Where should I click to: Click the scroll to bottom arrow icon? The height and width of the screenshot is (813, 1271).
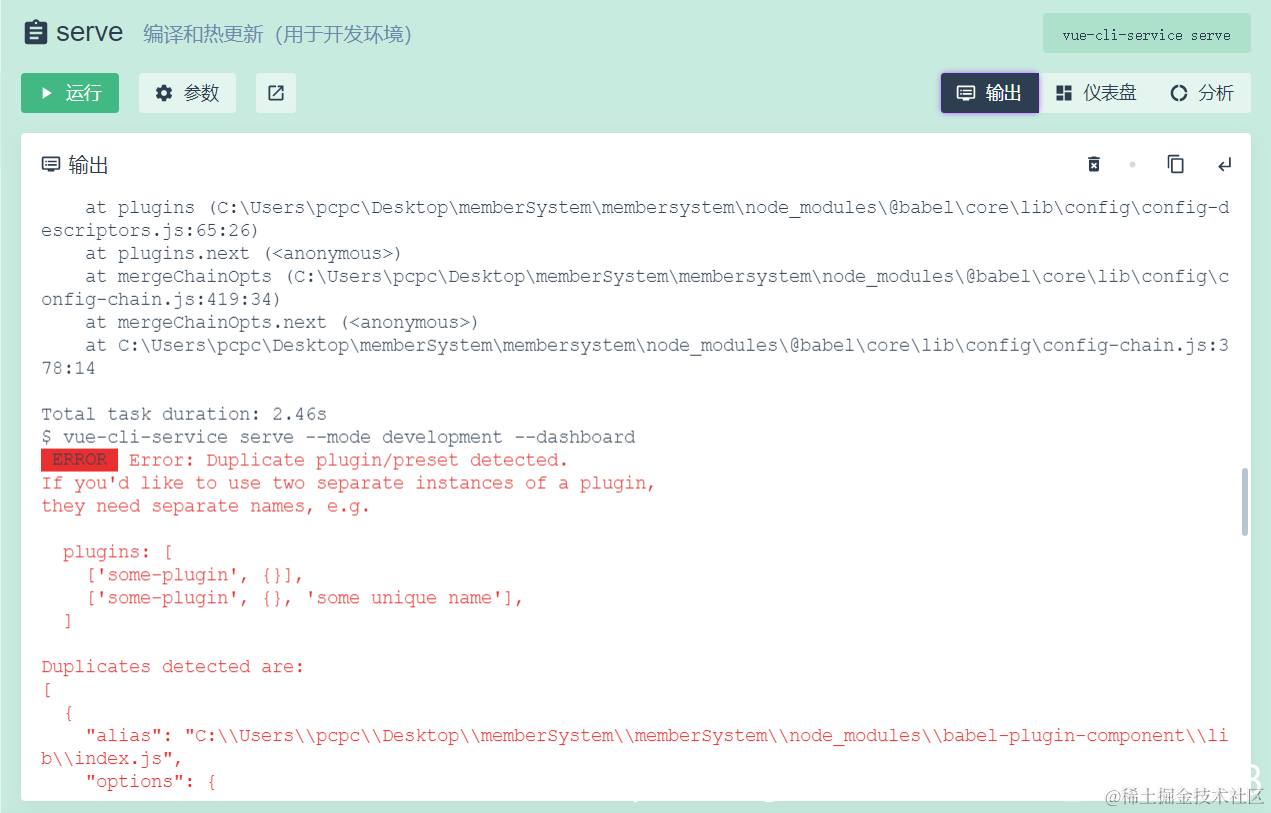pos(1224,164)
